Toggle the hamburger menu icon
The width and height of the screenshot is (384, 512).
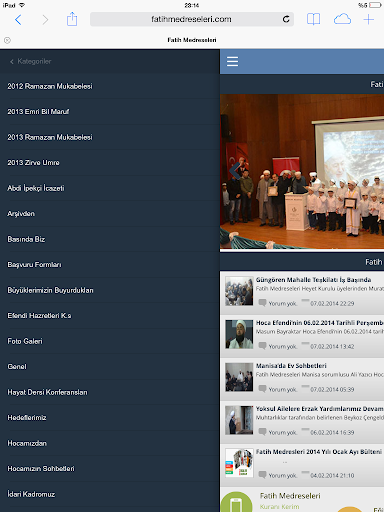coord(232,61)
